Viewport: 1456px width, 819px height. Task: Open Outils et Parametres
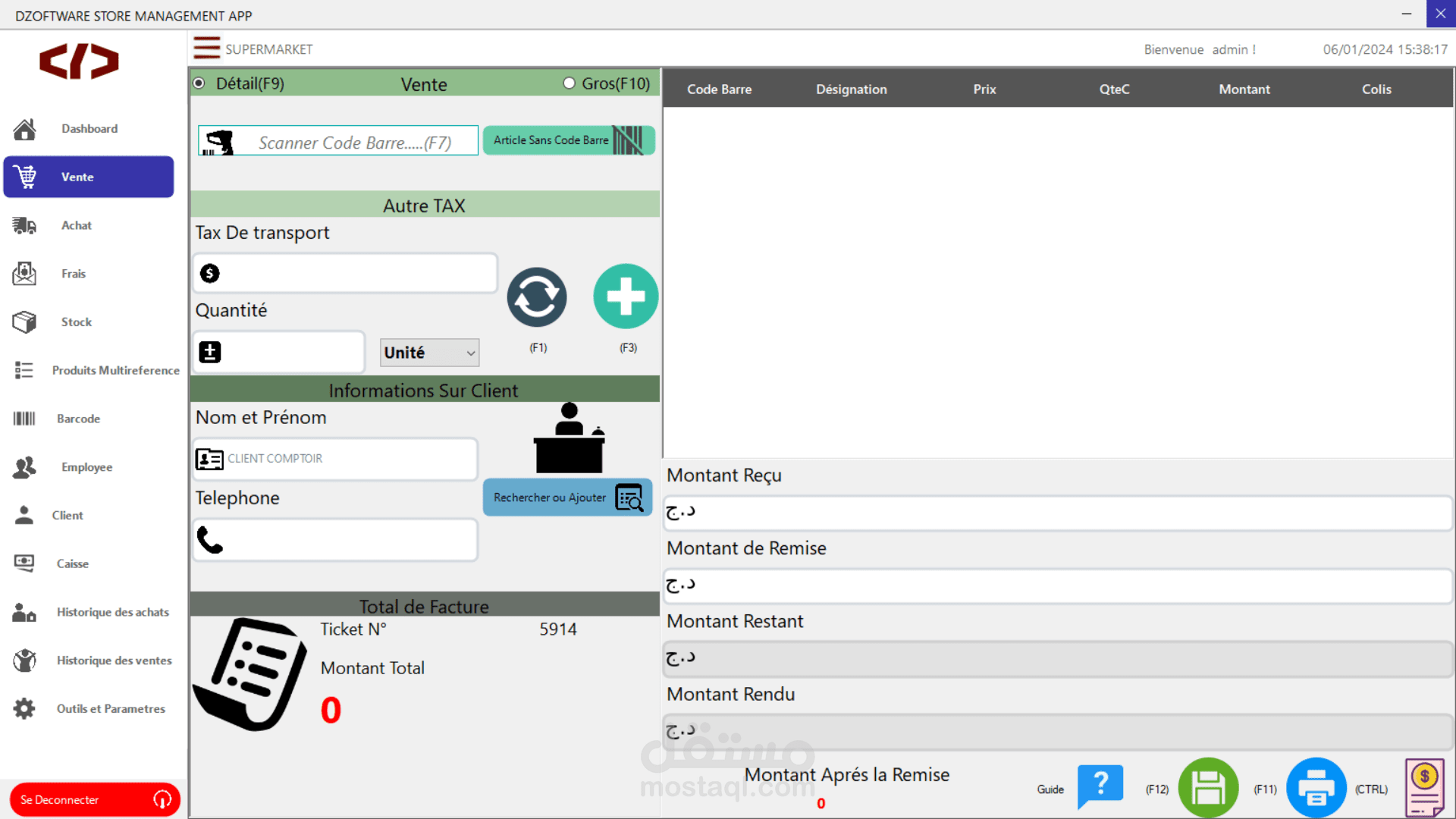pyautogui.click(x=111, y=709)
